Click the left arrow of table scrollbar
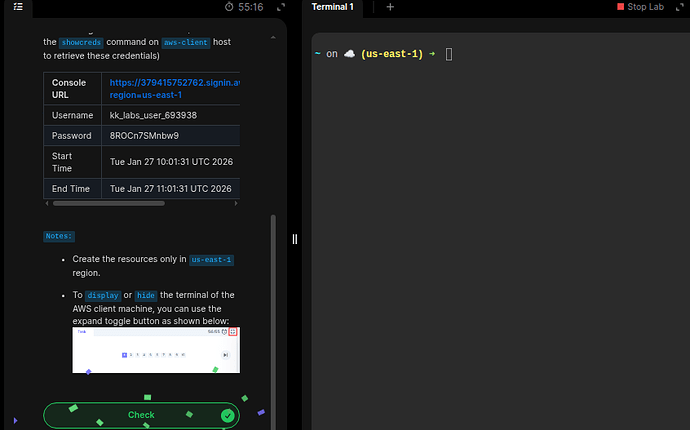This screenshot has width=690, height=430. tap(47, 203)
